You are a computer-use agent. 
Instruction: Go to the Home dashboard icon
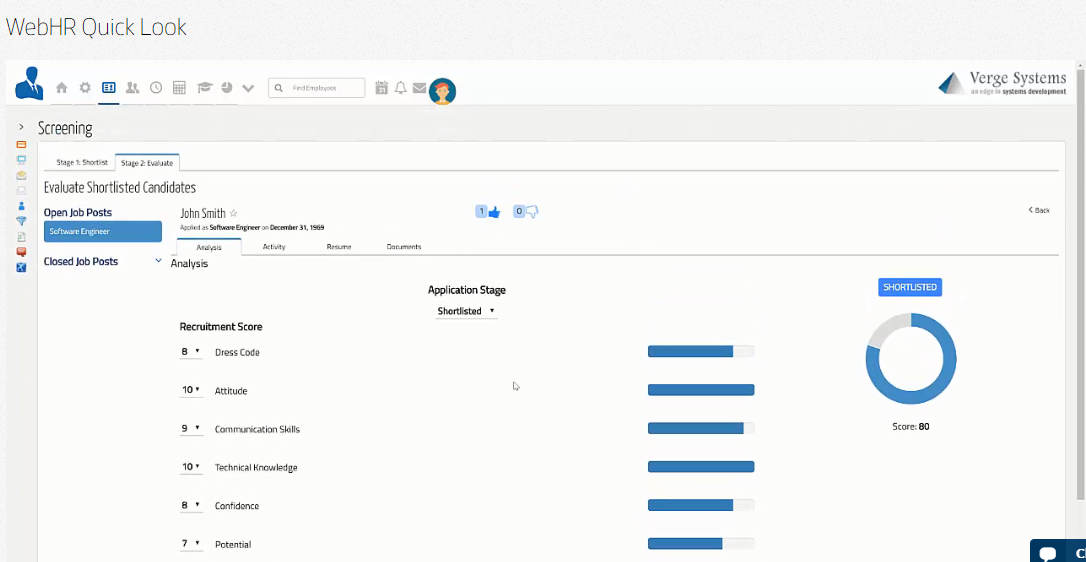coord(62,88)
